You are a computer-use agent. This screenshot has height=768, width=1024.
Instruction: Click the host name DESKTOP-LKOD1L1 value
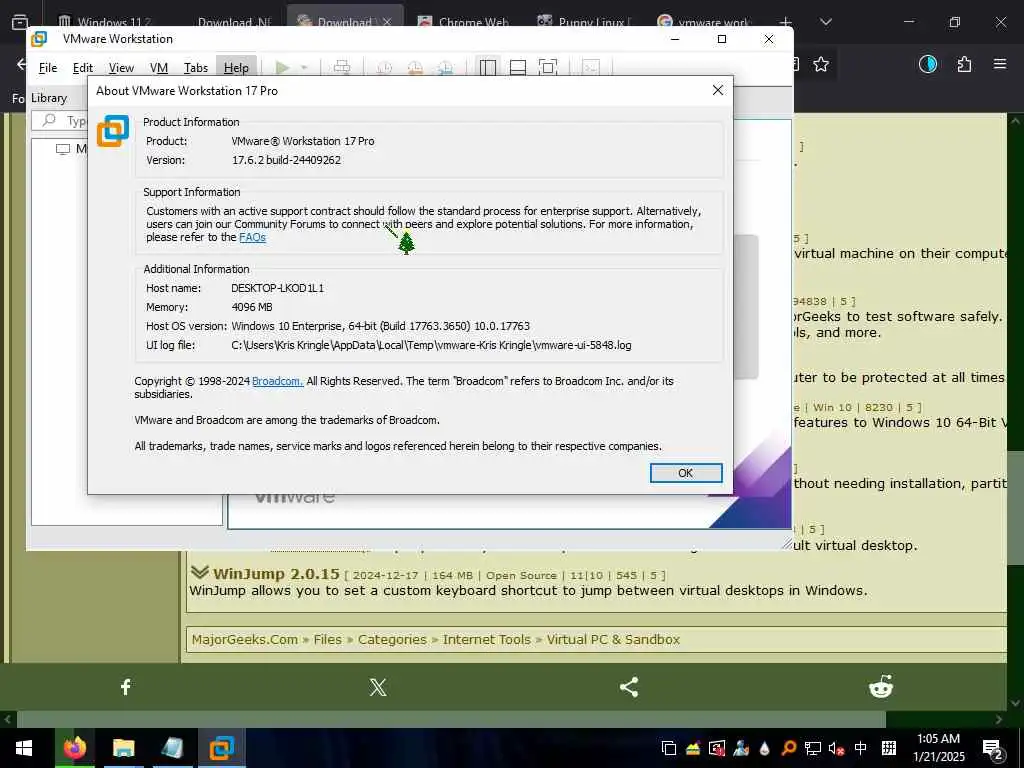tap(278, 288)
